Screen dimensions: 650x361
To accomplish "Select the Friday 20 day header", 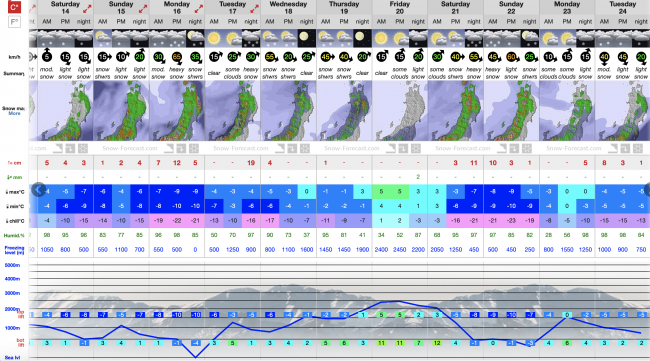I will pyautogui.click(x=400, y=8).
